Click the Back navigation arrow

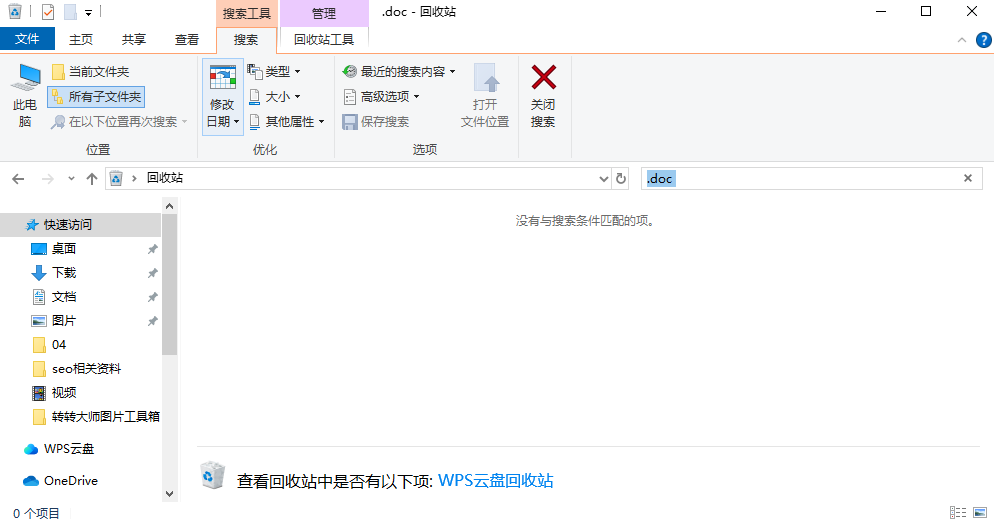click(x=18, y=179)
